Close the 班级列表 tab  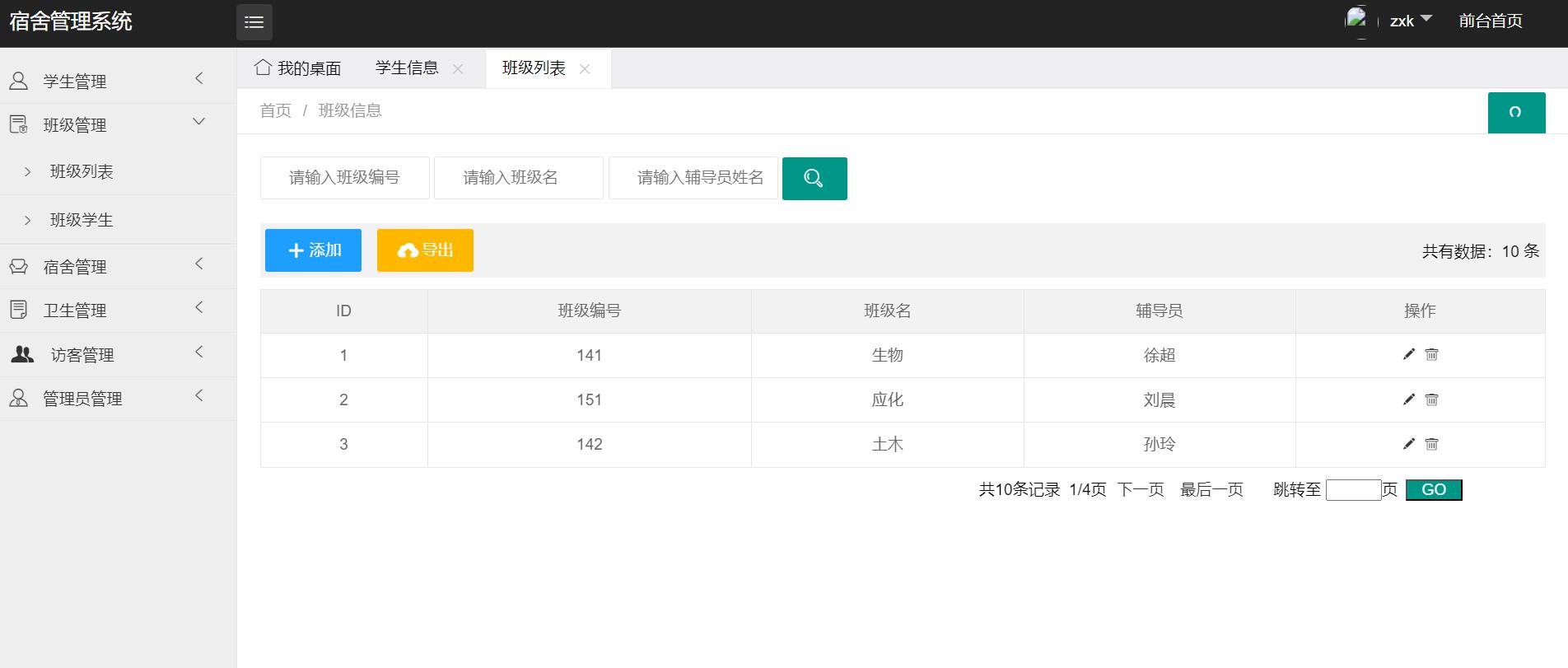pos(585,69)
